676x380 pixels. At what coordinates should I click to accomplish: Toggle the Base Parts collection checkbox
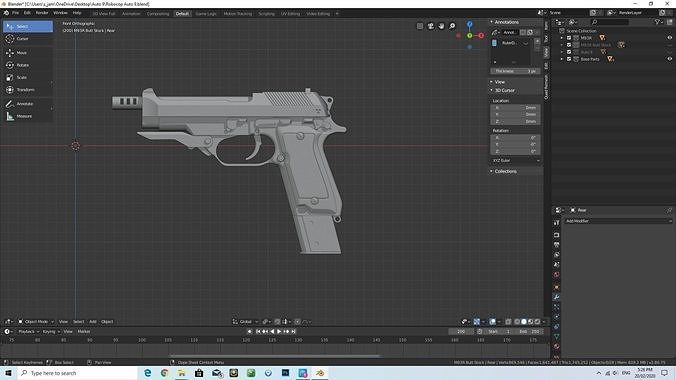(569, 59)
